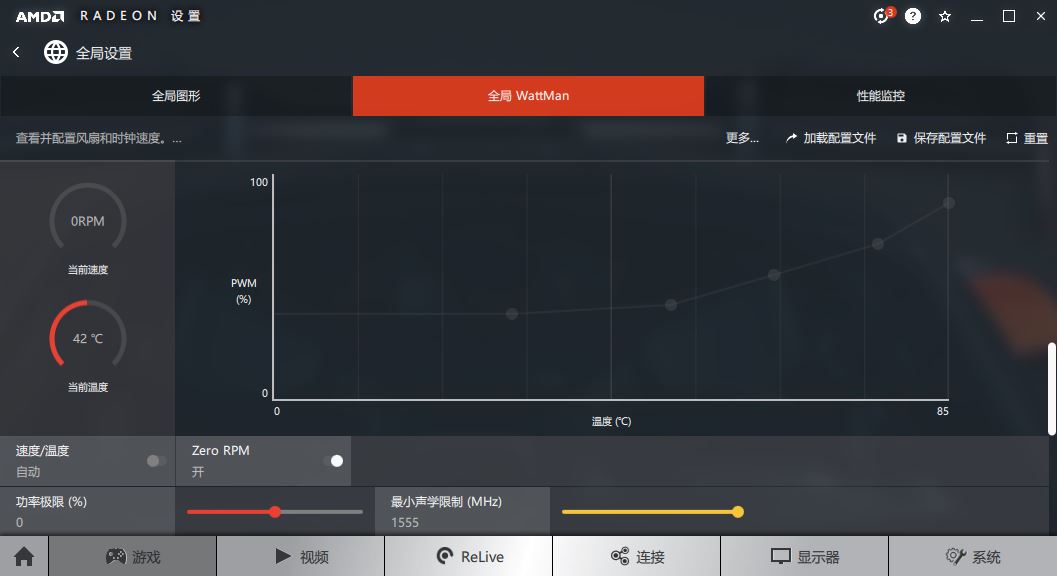Click 保存配置文件 button
The image size is (1057, 576).
tap(941, 138)
